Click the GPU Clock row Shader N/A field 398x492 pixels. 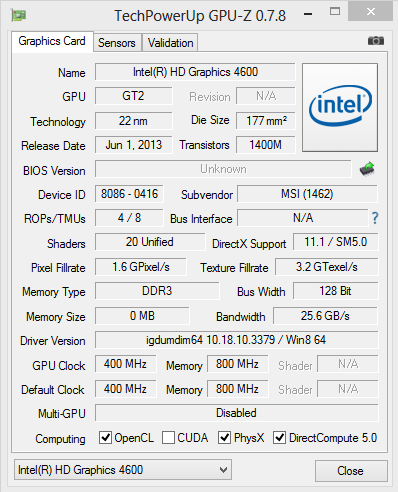348,364
